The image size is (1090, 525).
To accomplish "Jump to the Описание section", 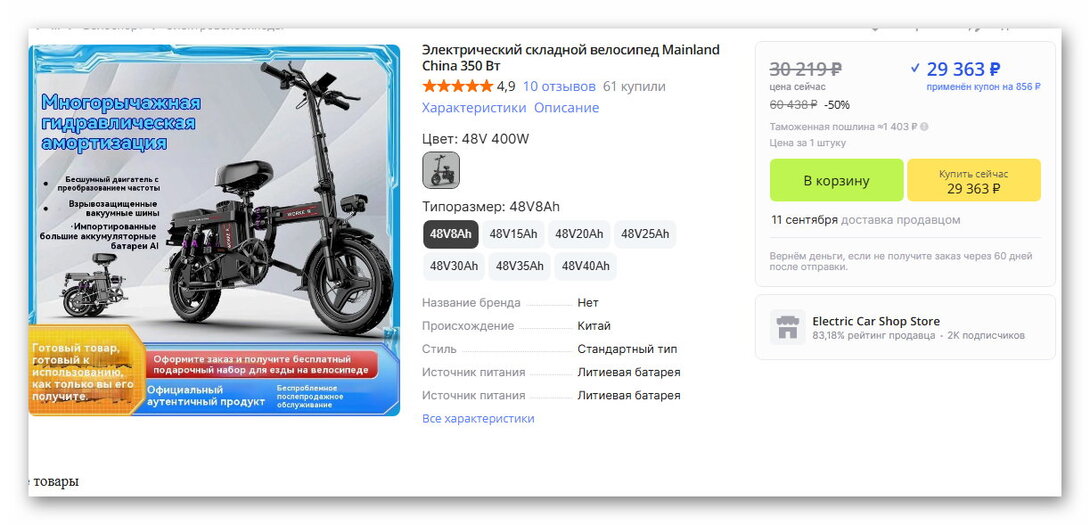I will point(567,108).
